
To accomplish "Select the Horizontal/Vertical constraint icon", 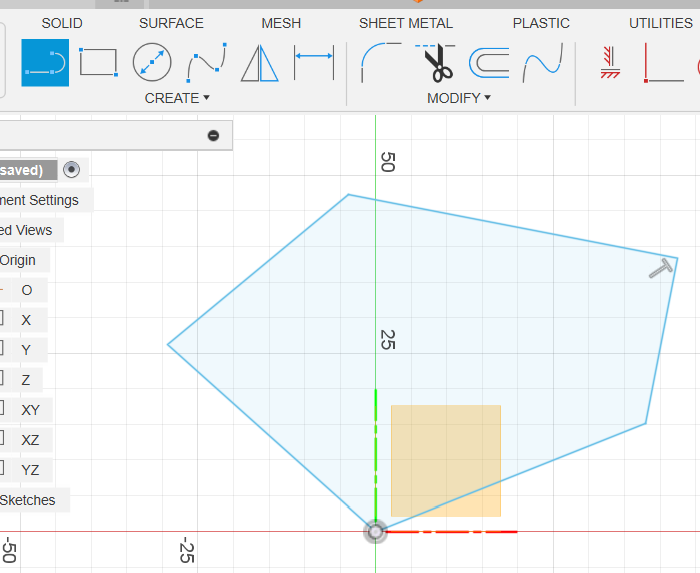I will click(x=610, y=62).
